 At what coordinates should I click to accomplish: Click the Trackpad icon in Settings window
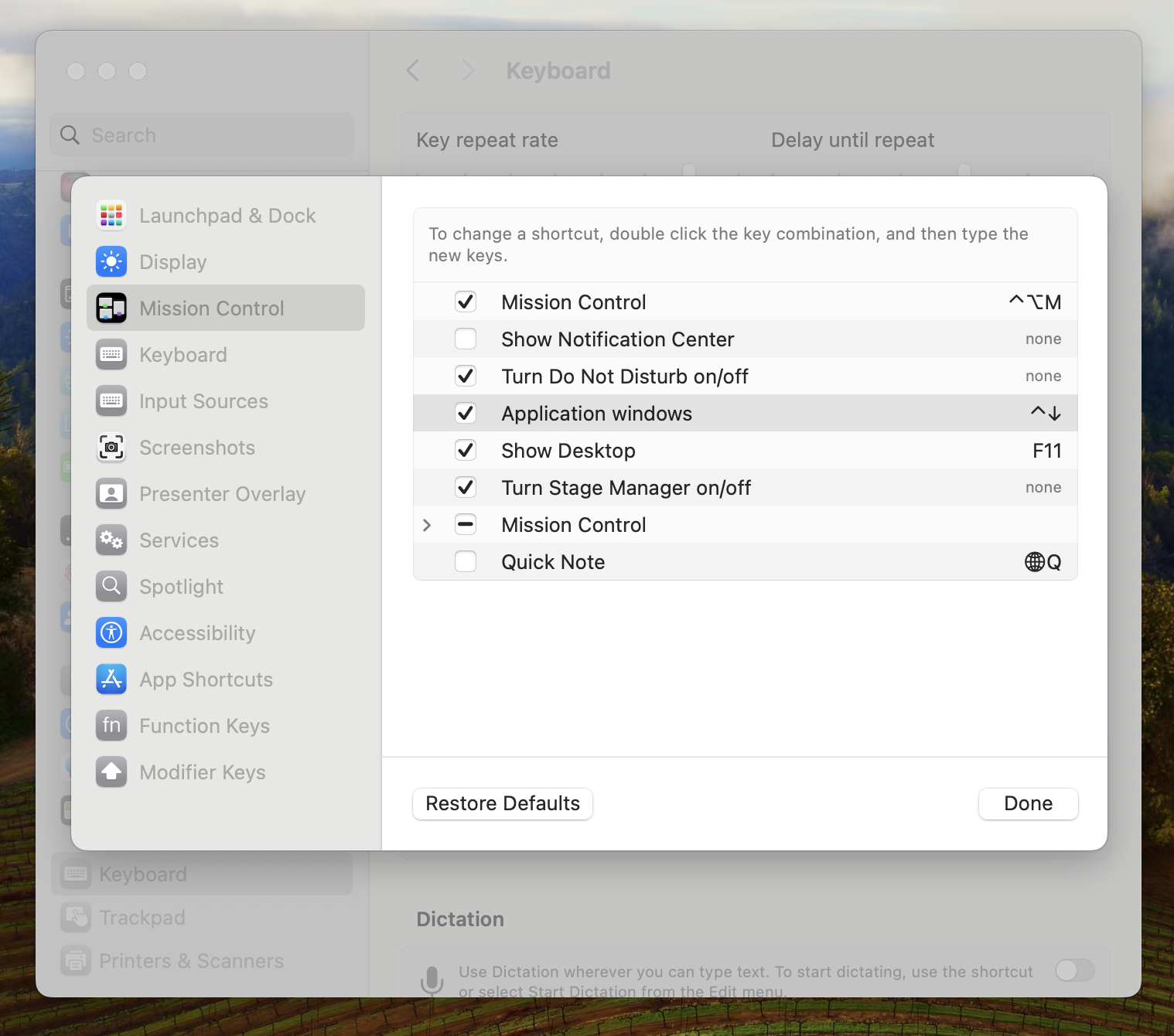coord(76,918)
